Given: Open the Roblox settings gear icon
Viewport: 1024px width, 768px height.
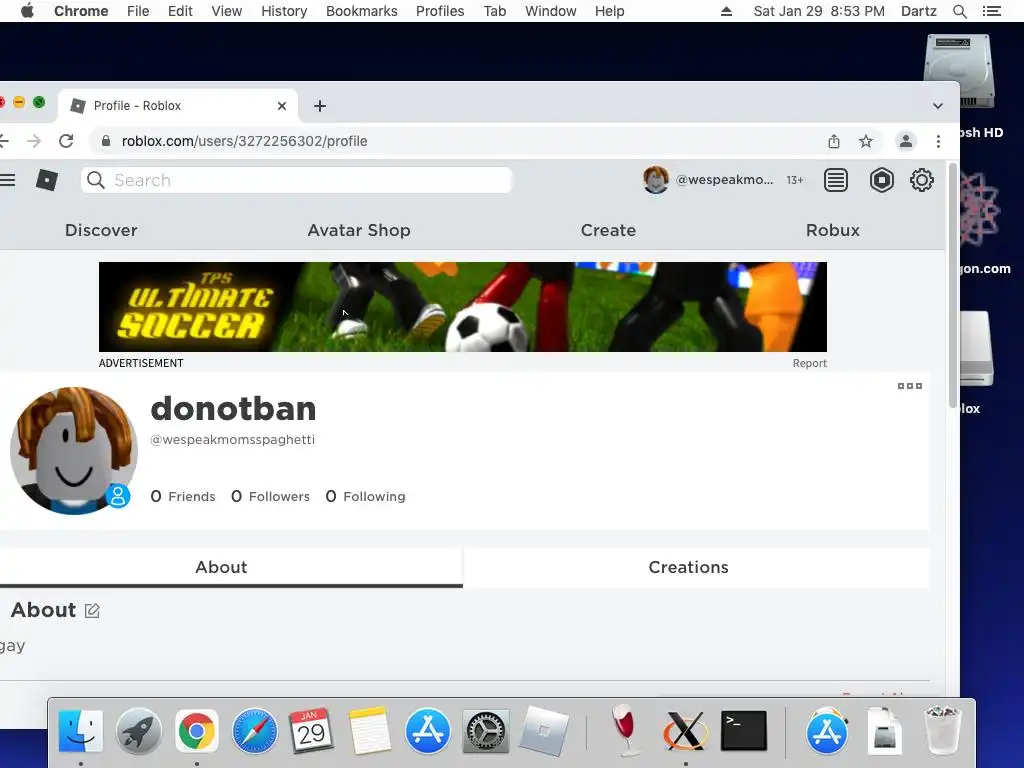Looking at the screenshot, I should [921, 180].
